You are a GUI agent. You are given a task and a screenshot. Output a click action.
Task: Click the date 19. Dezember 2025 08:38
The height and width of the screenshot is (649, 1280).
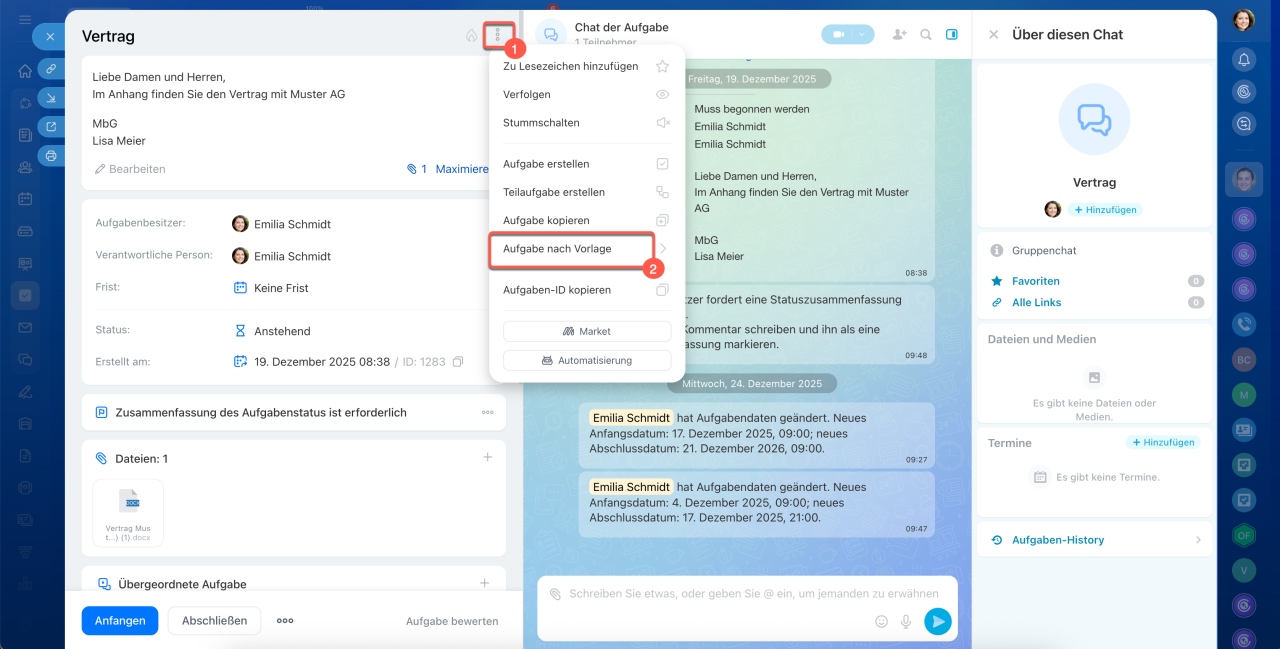point(322,362)
